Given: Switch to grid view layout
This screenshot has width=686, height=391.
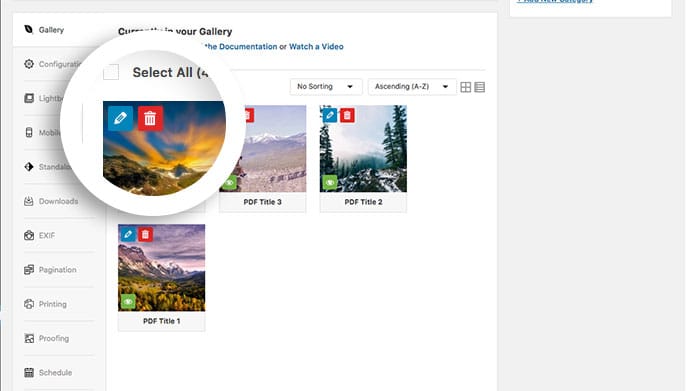Looking at the screenshot, I should (466, 87).
